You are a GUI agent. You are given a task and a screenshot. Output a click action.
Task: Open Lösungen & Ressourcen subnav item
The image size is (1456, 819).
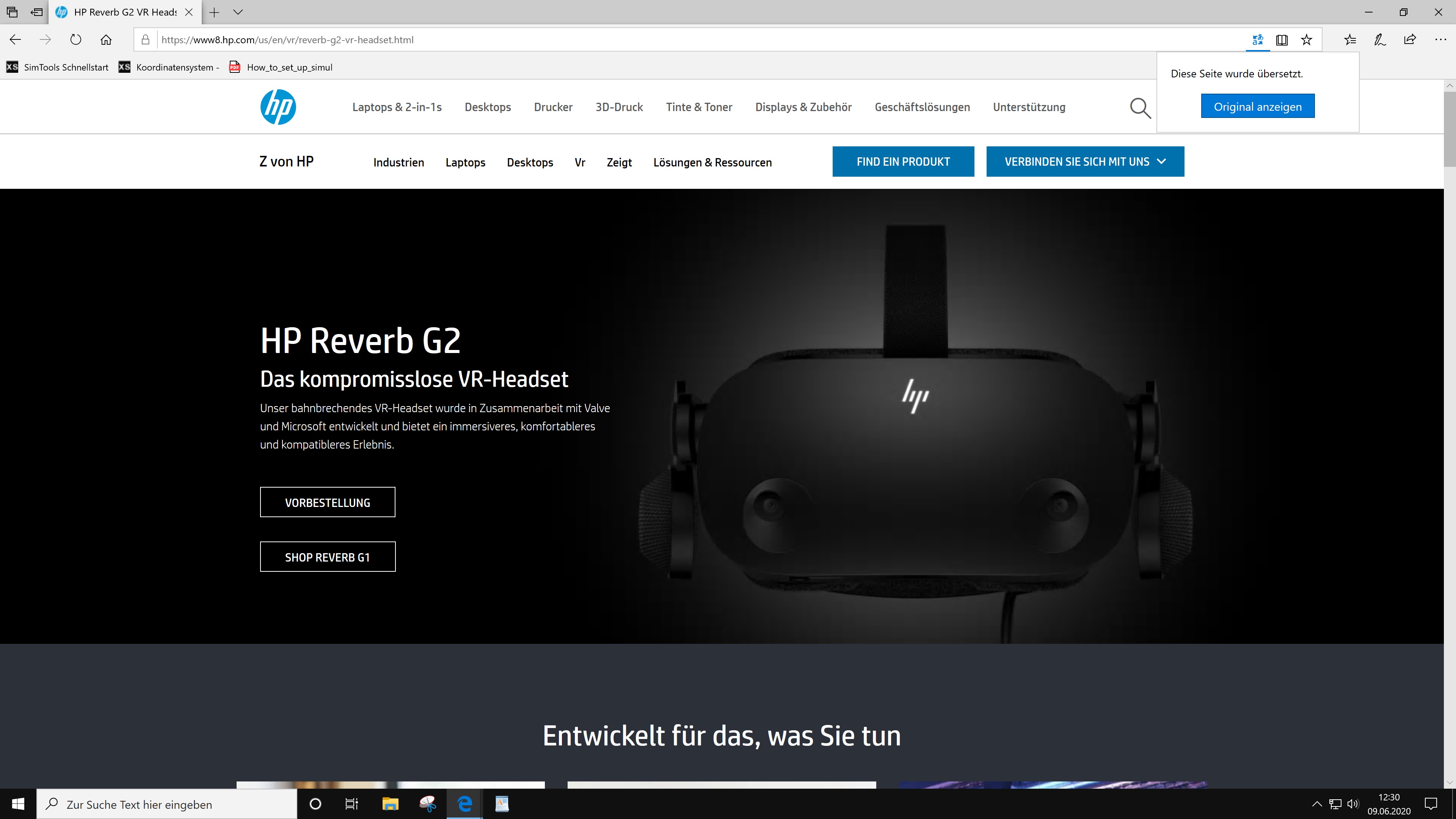[712, 162]
